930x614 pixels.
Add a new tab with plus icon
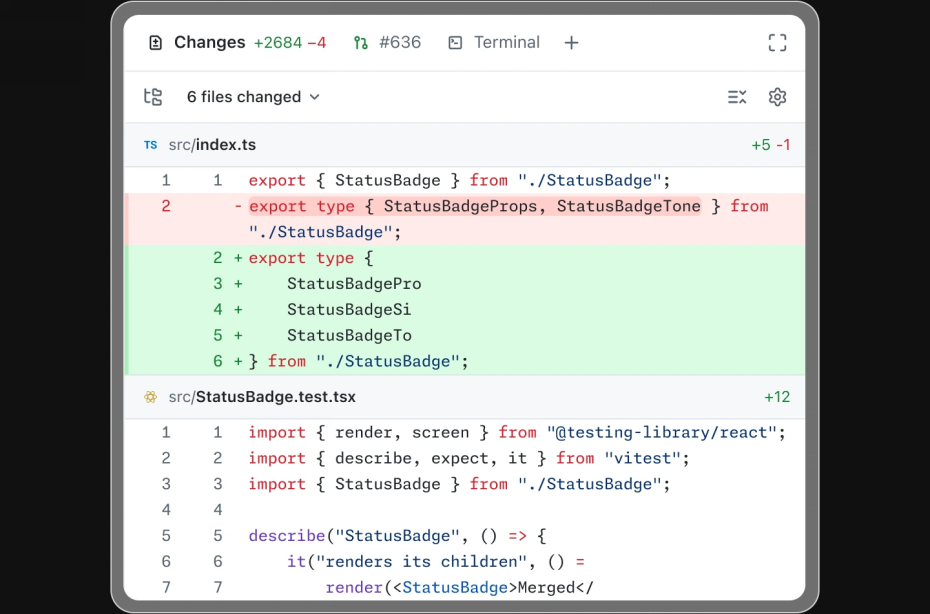point(571,43)
